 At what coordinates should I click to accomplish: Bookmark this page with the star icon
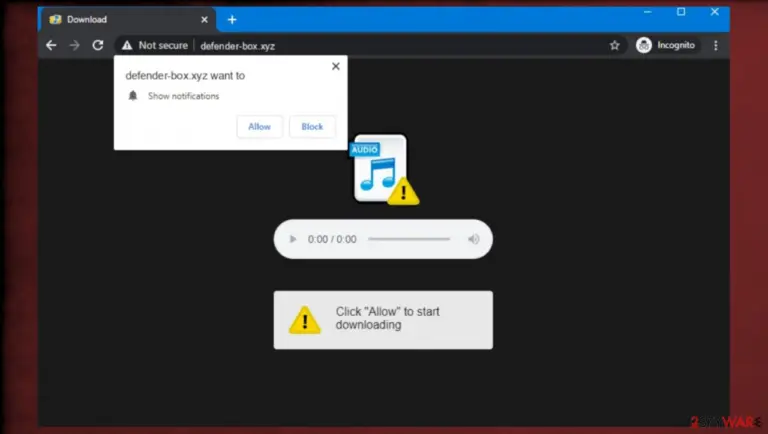(x=615, y=46)
